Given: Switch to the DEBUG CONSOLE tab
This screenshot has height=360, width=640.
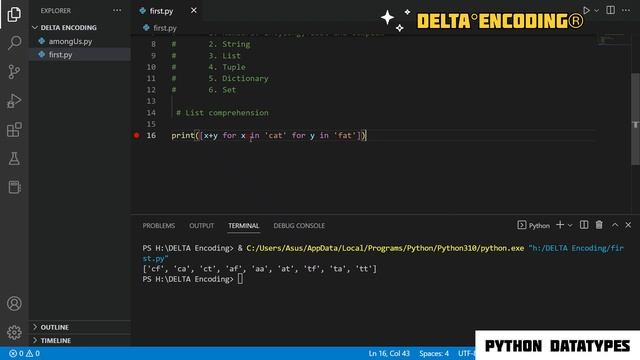Looking at the screenshot, I should pyautogui.click(x=299, y=226).
